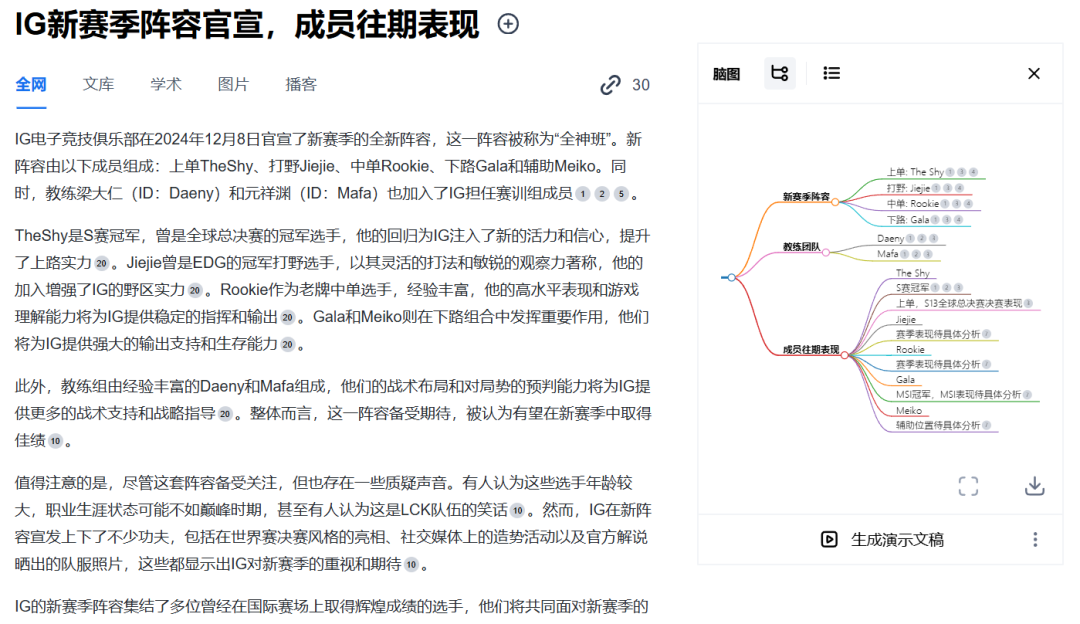Click the 打野: Jiejie node
Viewport: 1080px width, 624px height.
coord(908,188)
